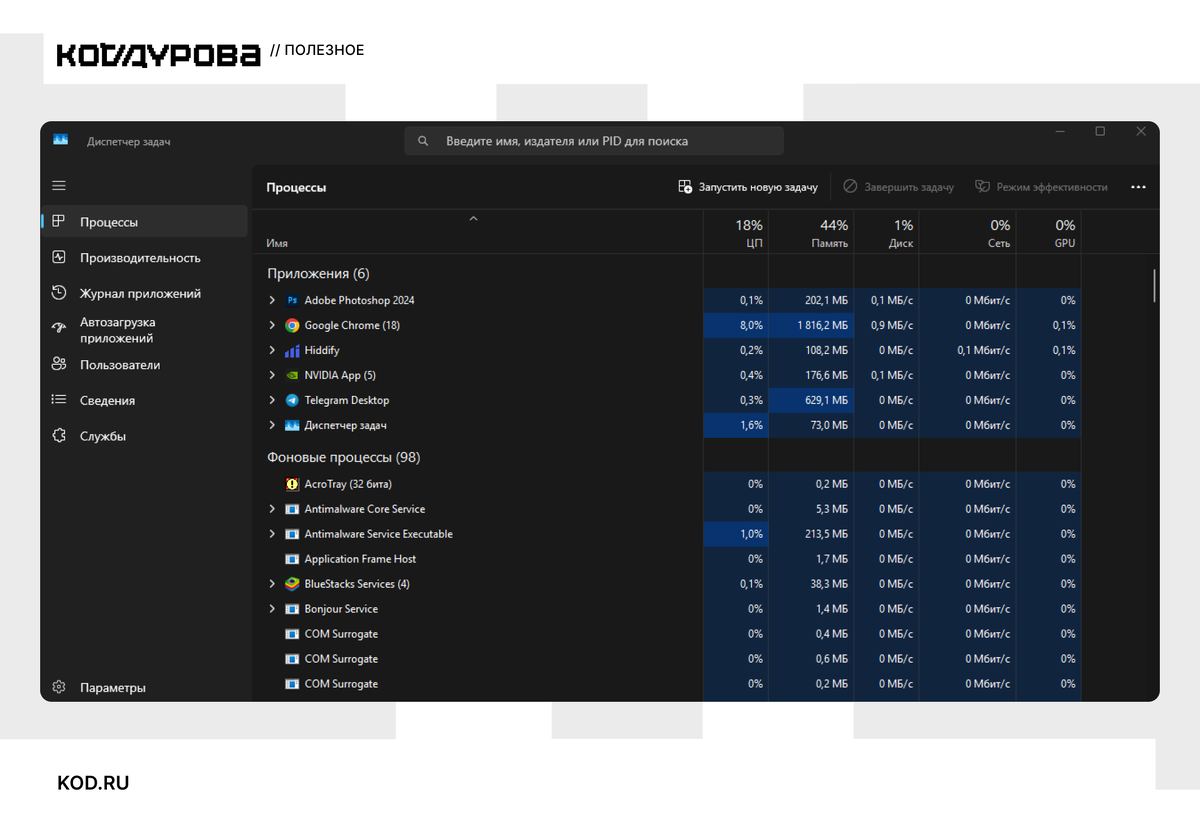Viewport: 1200px width, 823px height.
Task: Open the hamburger navigation menu
Action: [59, 186]
